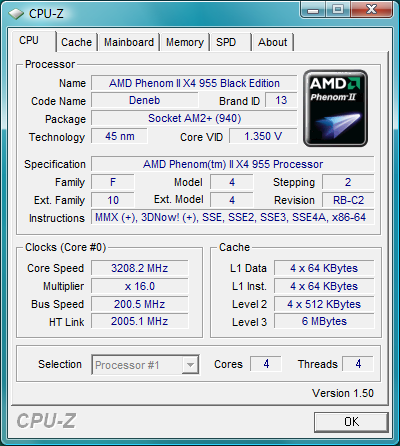Select the Memory tab
Viewport: 400px width, 446px height.
click(185, 42)
